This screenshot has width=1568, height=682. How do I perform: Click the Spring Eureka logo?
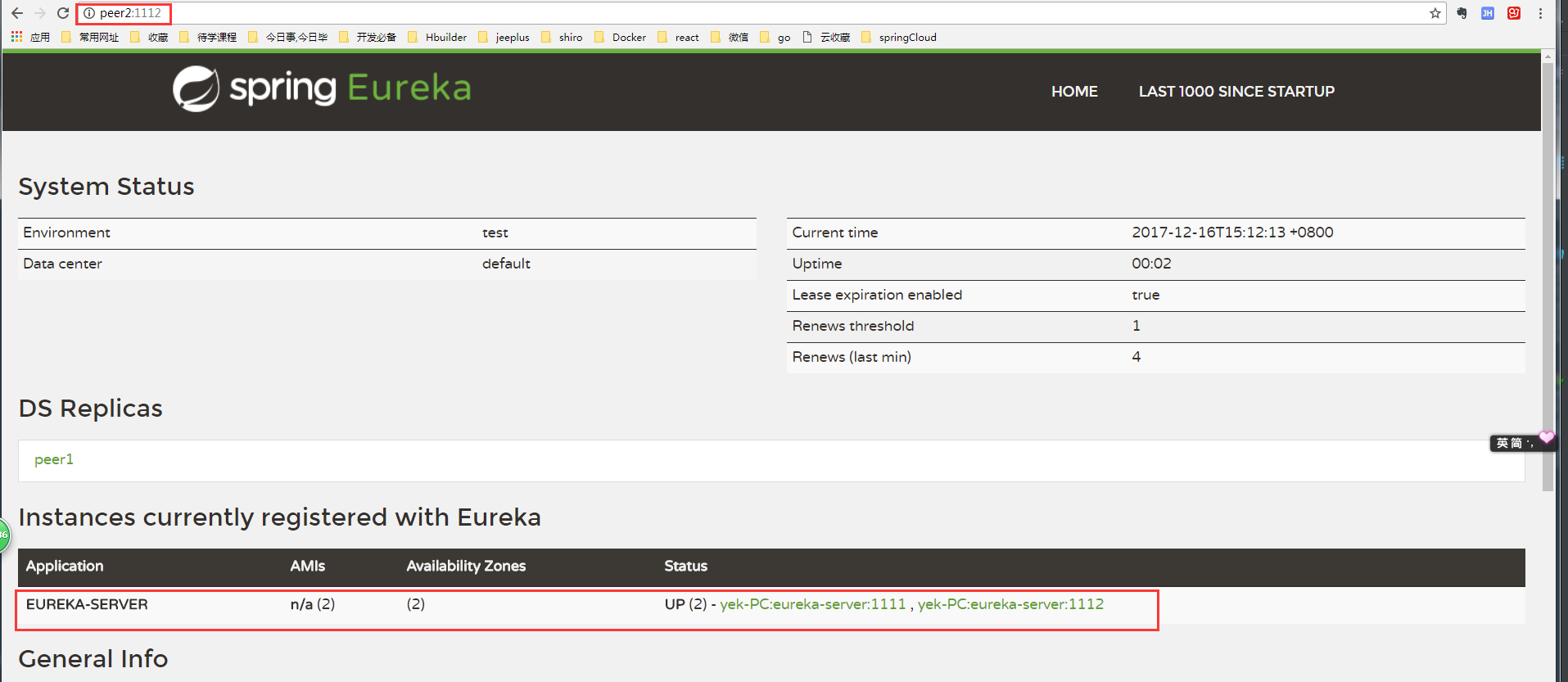pyautogui.click(x=322, y=88)
